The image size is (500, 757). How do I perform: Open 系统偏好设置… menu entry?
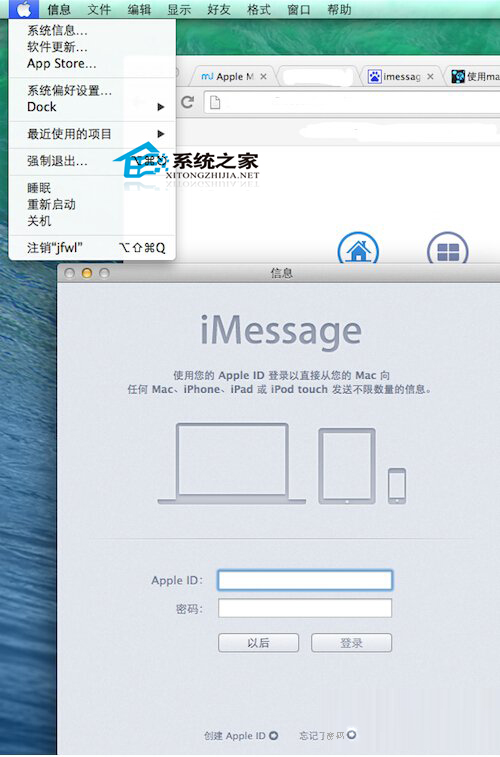click(92, 90)
